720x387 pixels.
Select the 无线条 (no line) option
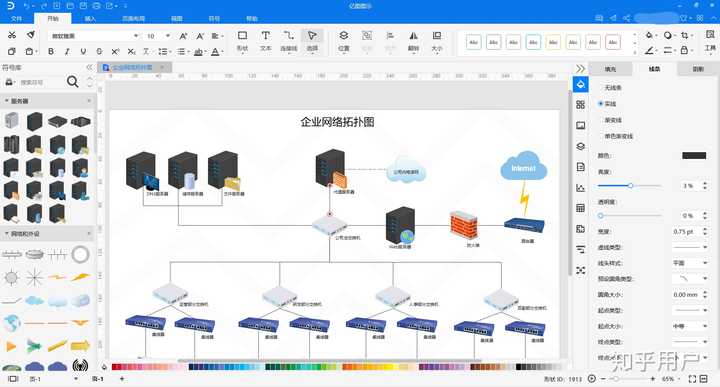[613, 87]
